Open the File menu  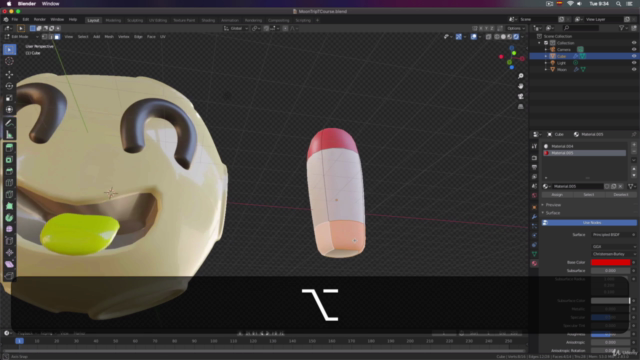tap(15, 20)
